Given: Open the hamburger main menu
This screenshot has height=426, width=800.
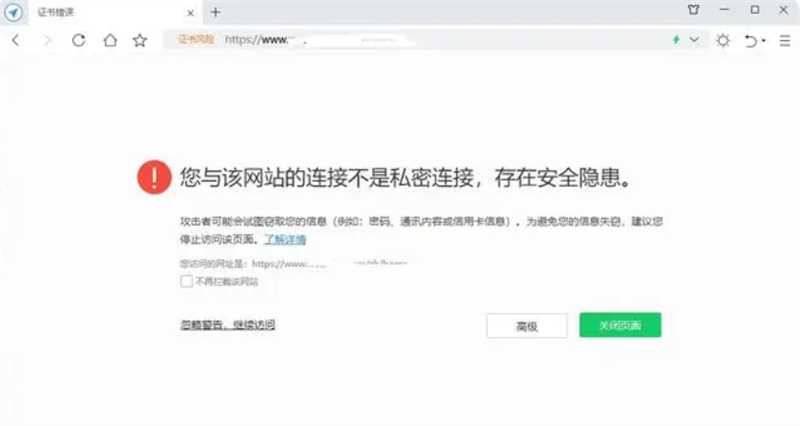Looking at the screenshot, I should coord(785,41).
